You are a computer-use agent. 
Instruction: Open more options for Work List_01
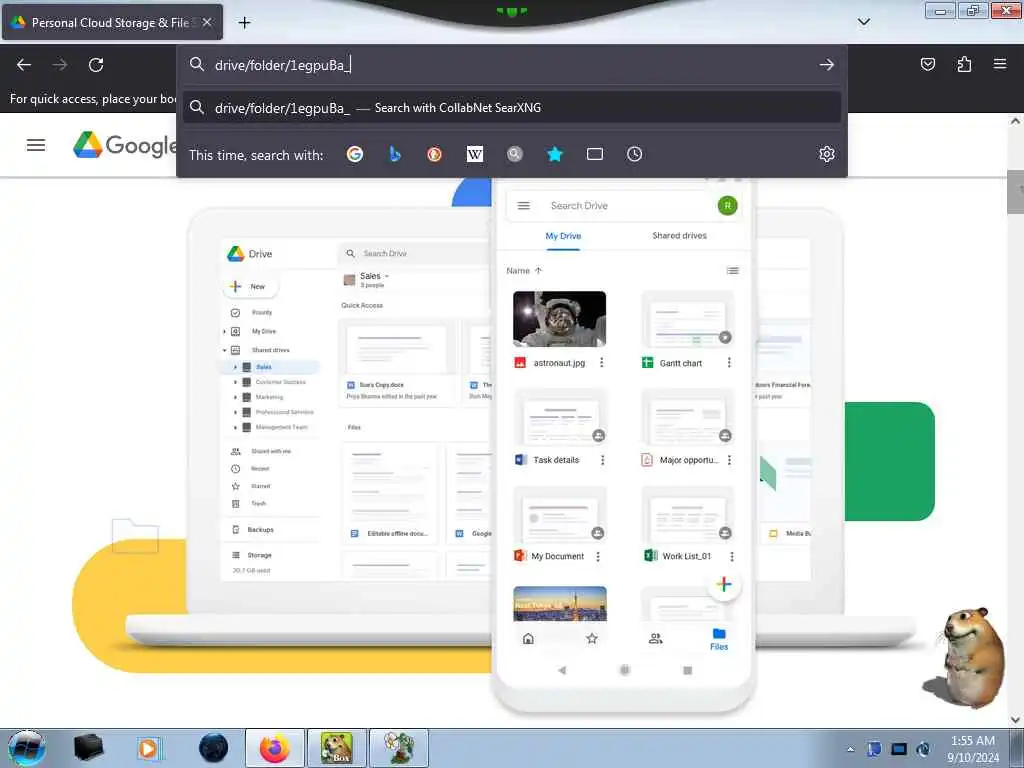click(731, 556)
